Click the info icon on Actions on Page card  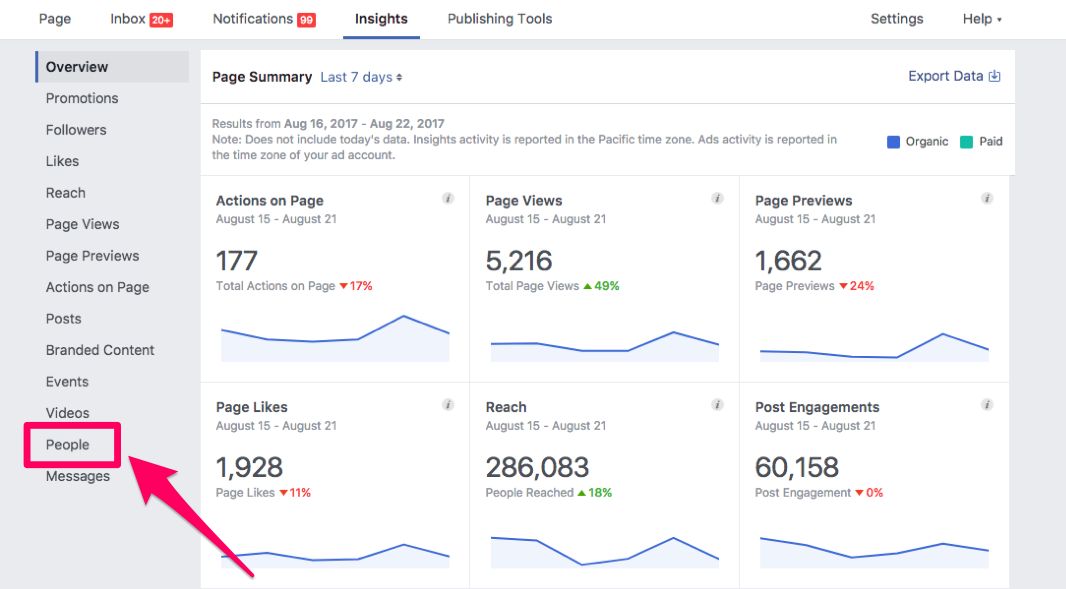pyautogui.click(x=448, y=199)
